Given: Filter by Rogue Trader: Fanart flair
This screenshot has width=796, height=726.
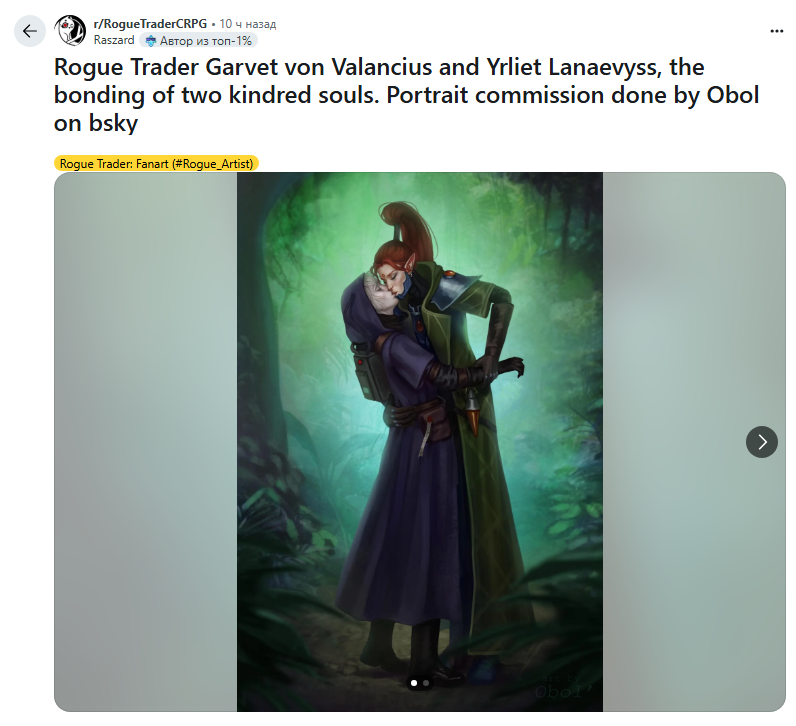Looking at the screenshot, I should click(x=156, y=163).
